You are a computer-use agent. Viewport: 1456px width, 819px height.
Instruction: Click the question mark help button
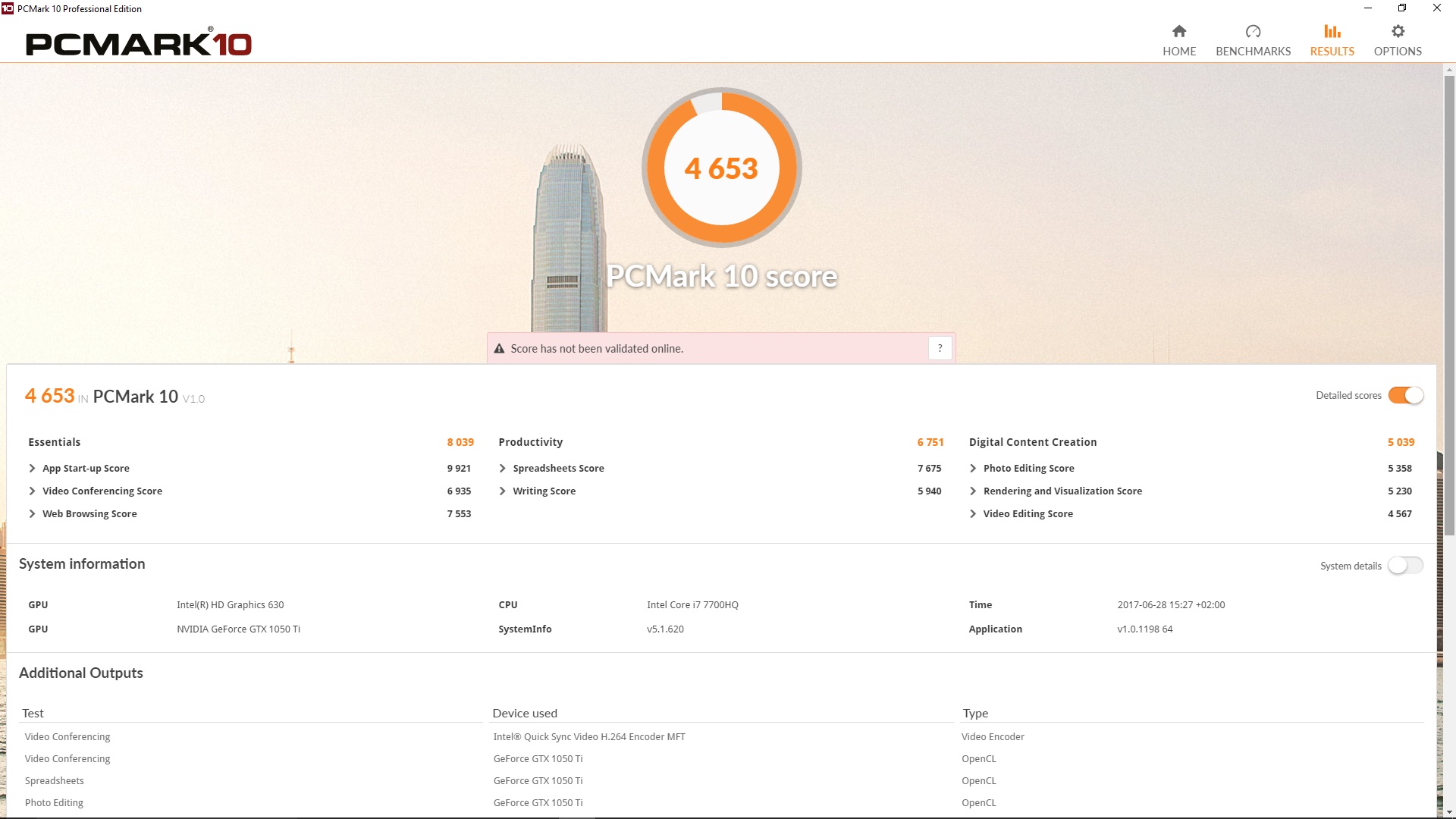(940, 348)
